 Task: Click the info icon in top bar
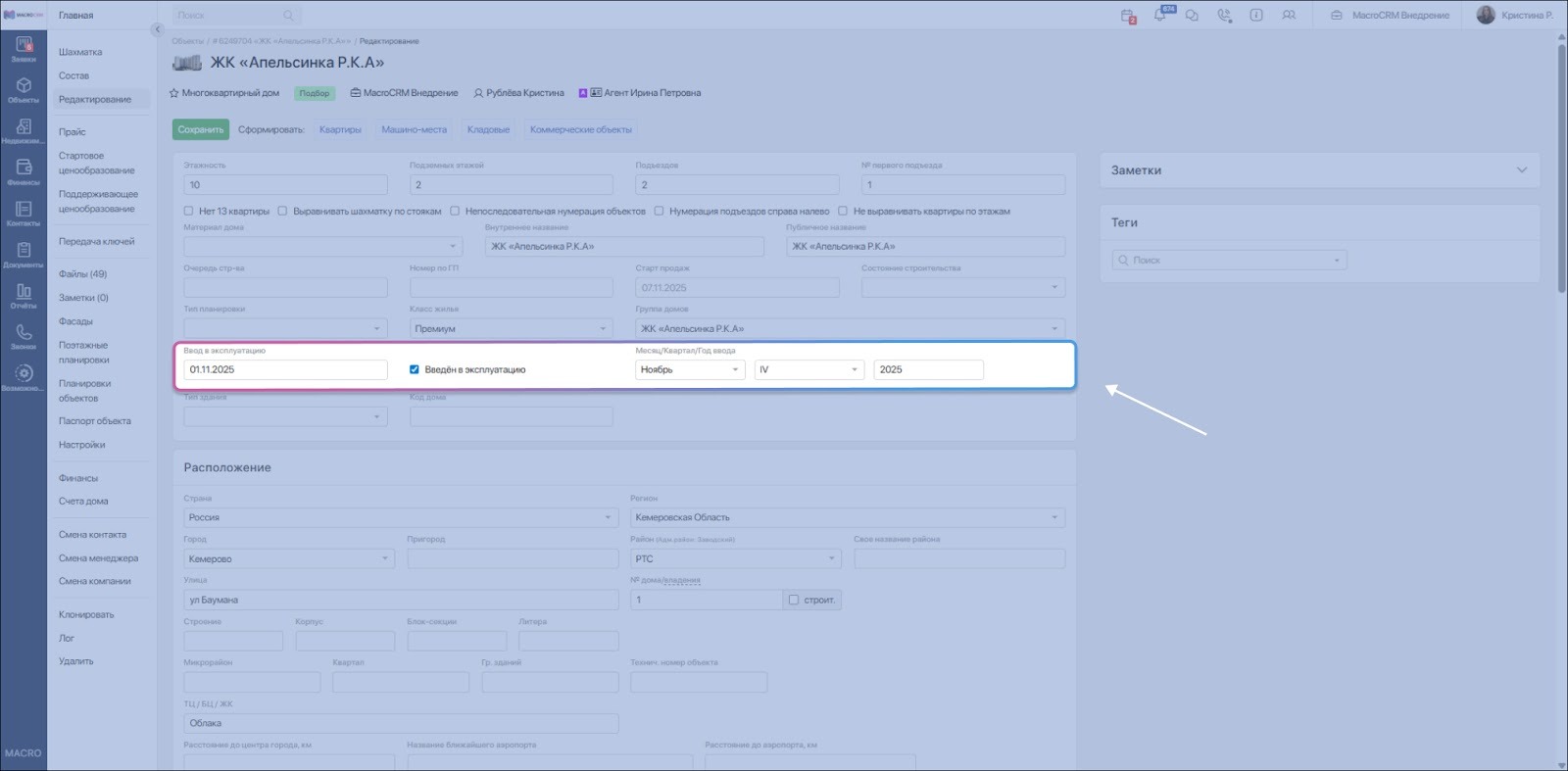[x=1256, y=16]
